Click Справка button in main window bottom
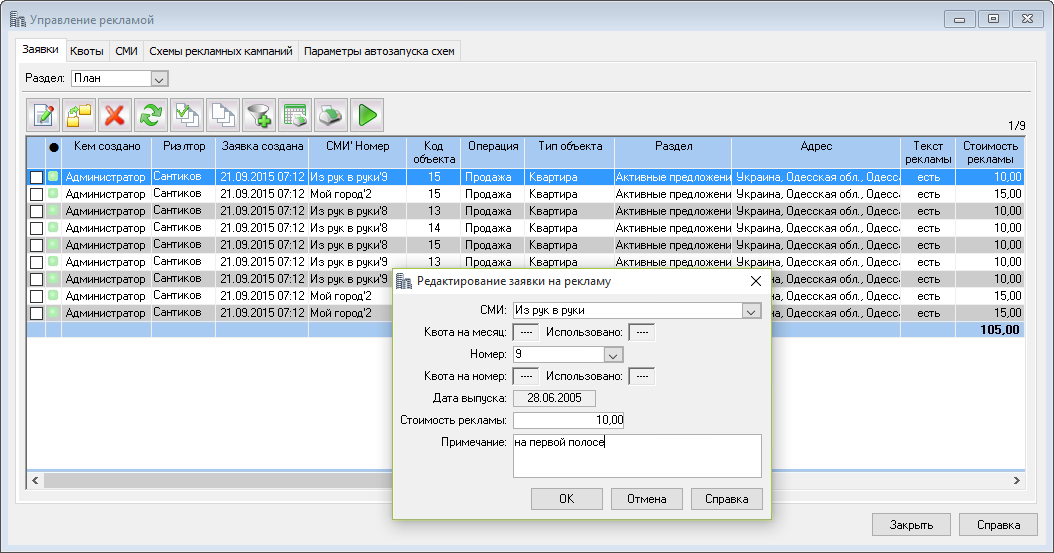This screenshot has height=553, width=1054. coord(998,525)
